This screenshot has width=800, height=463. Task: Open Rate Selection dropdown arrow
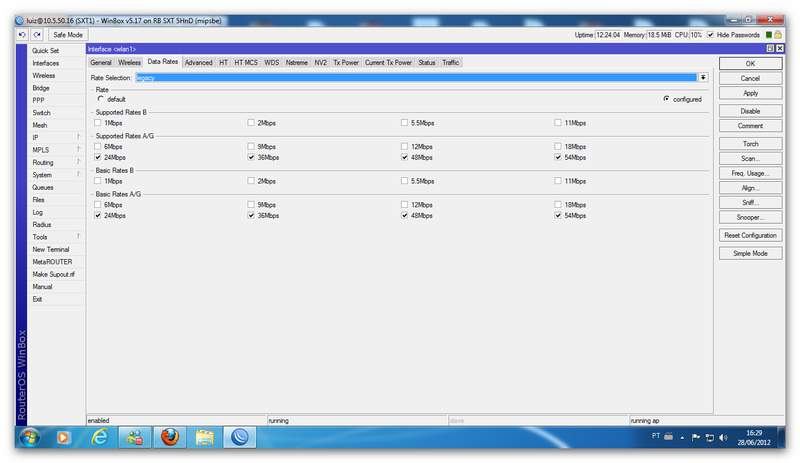tap(703, 78)
